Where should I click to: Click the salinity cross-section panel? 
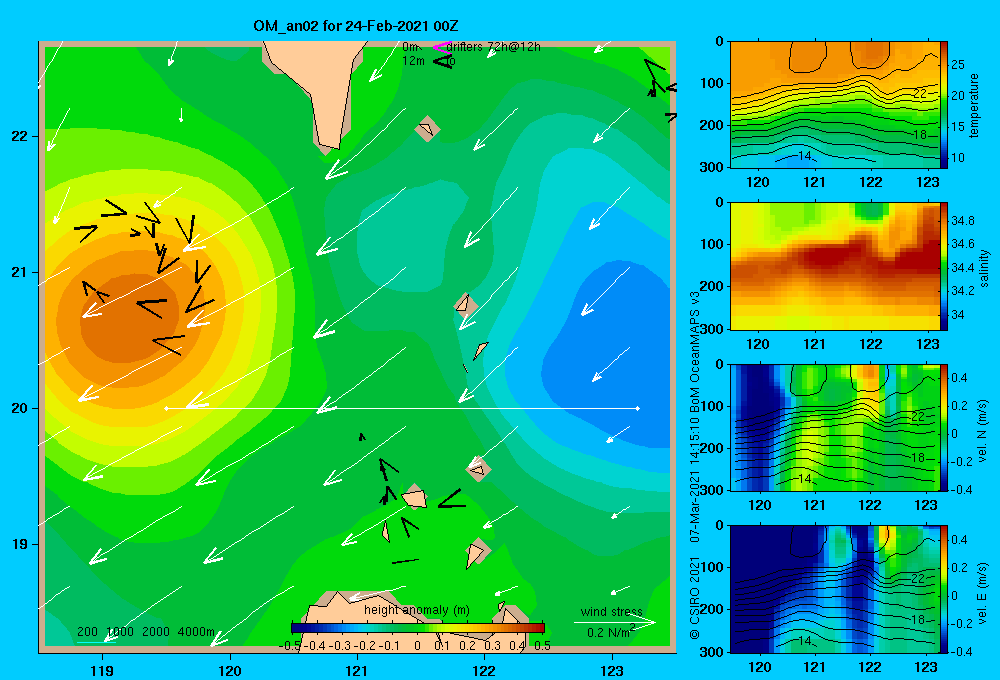click(x=835, y=266)
